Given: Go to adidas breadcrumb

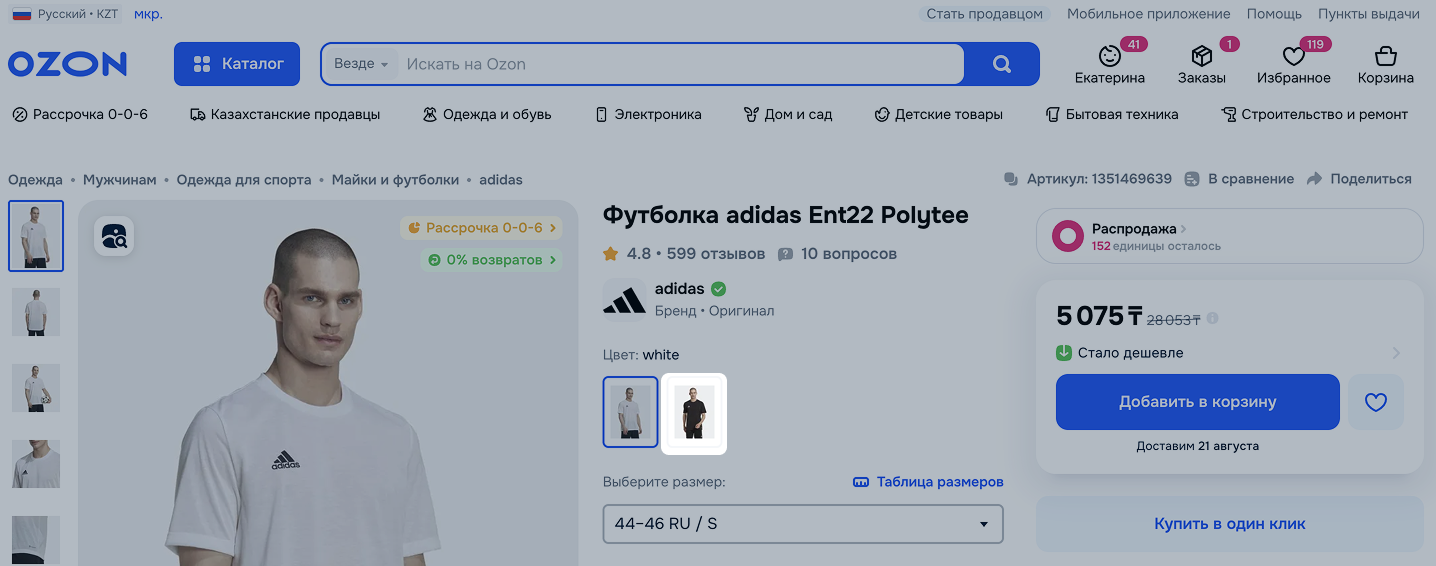Looking at the screenshot, I should pyautogui.click(x=501, y=180).
